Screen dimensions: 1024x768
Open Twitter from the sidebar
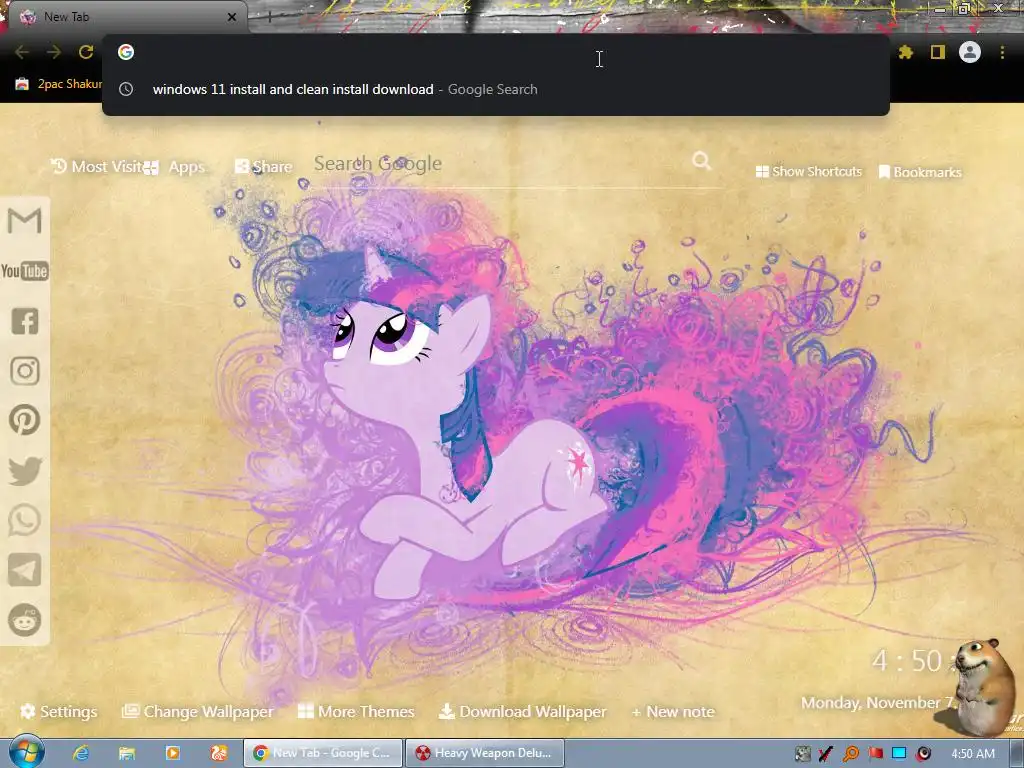tap(25, 471)
